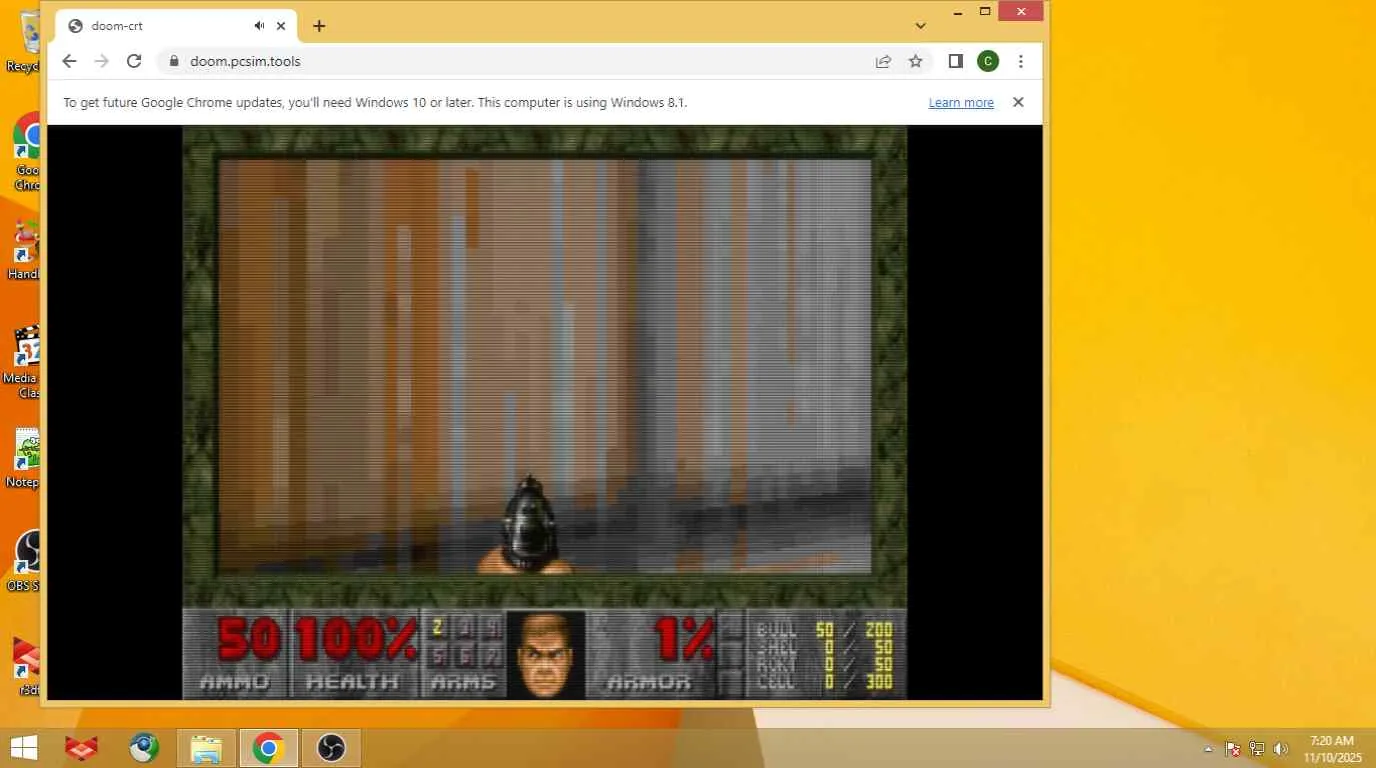Toggle Chrome's side panel

(955, 61)
